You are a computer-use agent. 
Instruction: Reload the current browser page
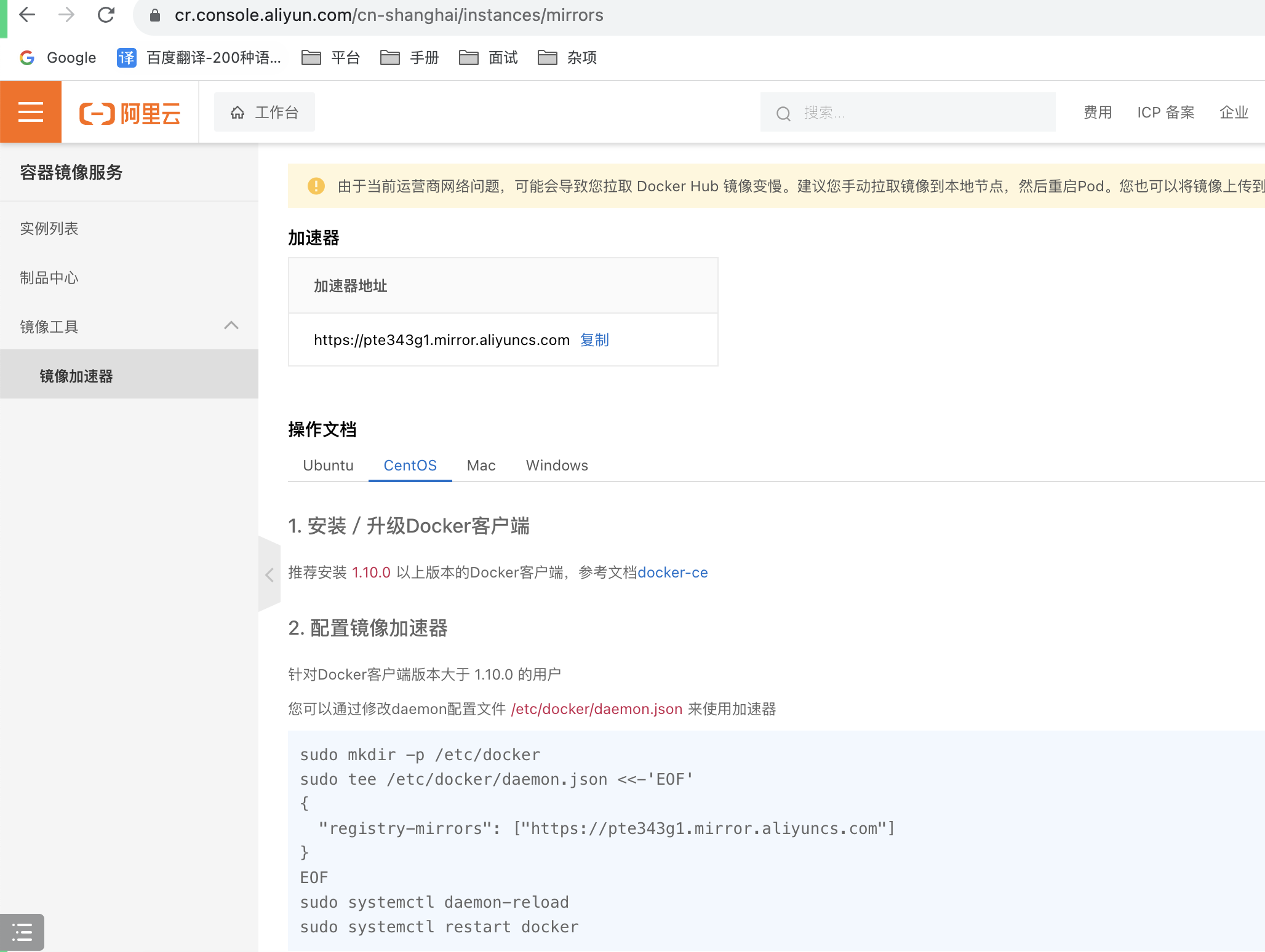click(106, 15)
